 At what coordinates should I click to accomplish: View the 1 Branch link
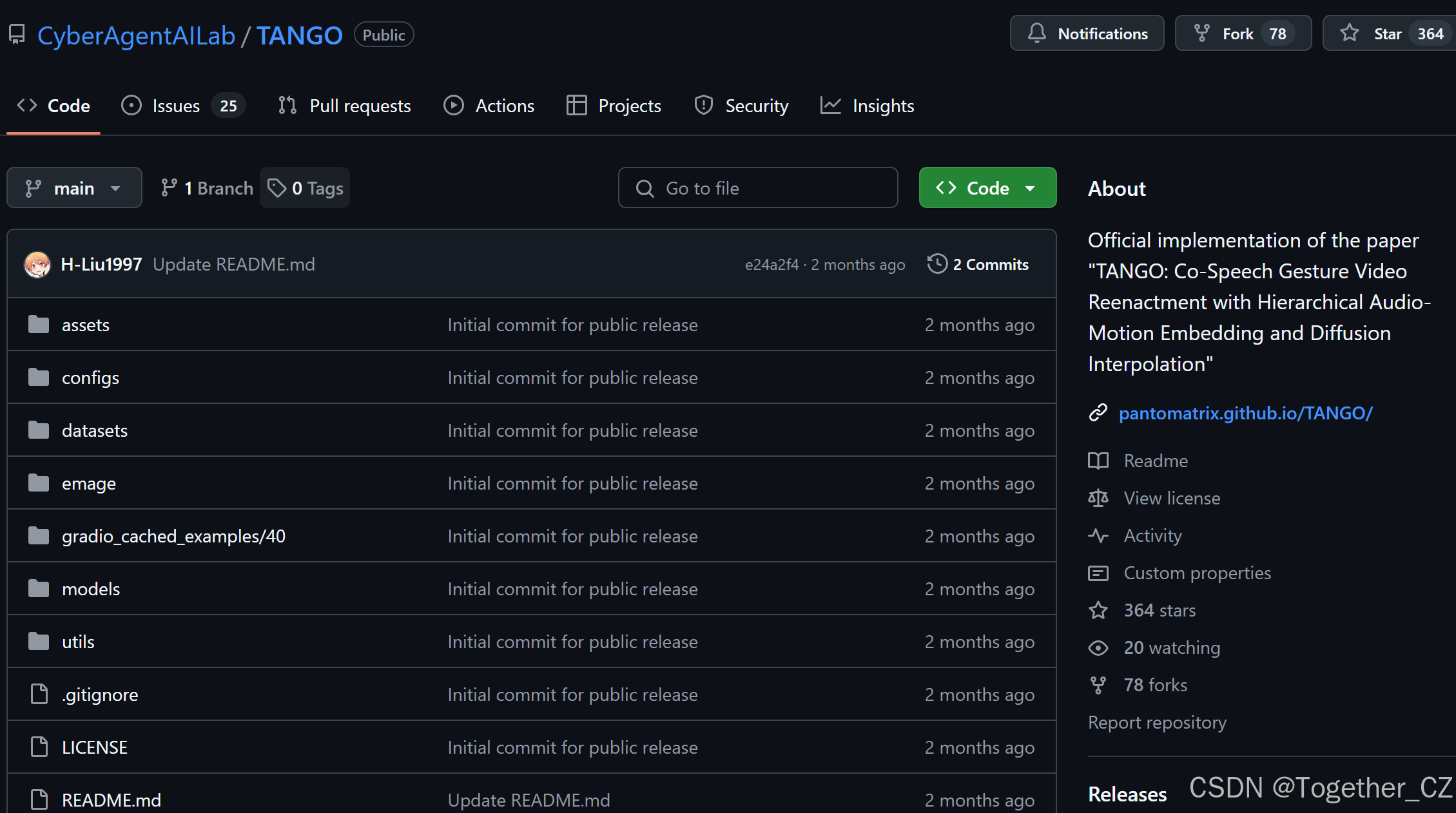tap(207, 187)
